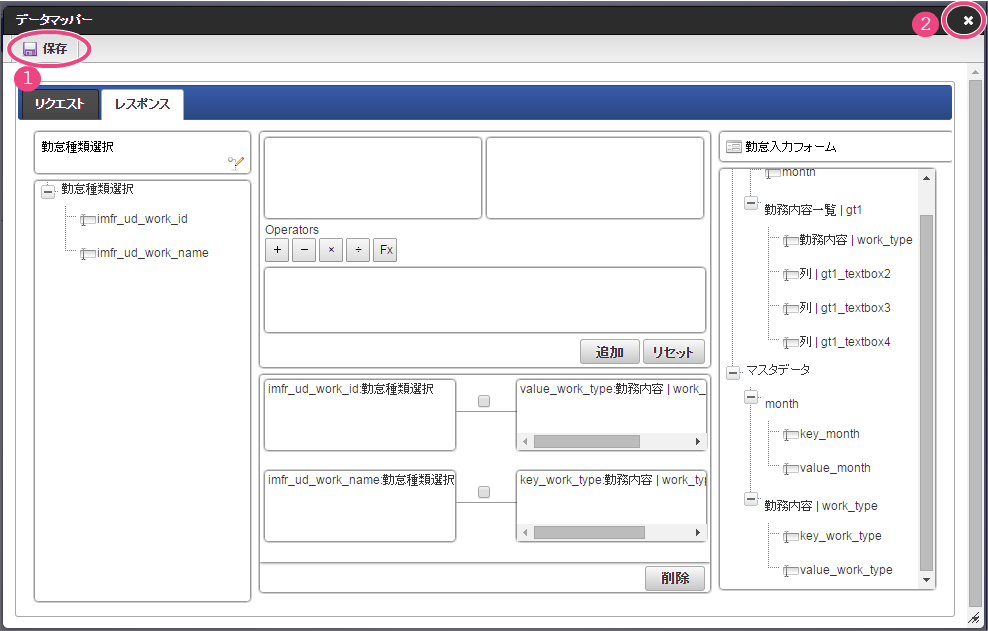Click the minus operator button
988x631 pixels.
pyautogui.click(x=304, y=250)
